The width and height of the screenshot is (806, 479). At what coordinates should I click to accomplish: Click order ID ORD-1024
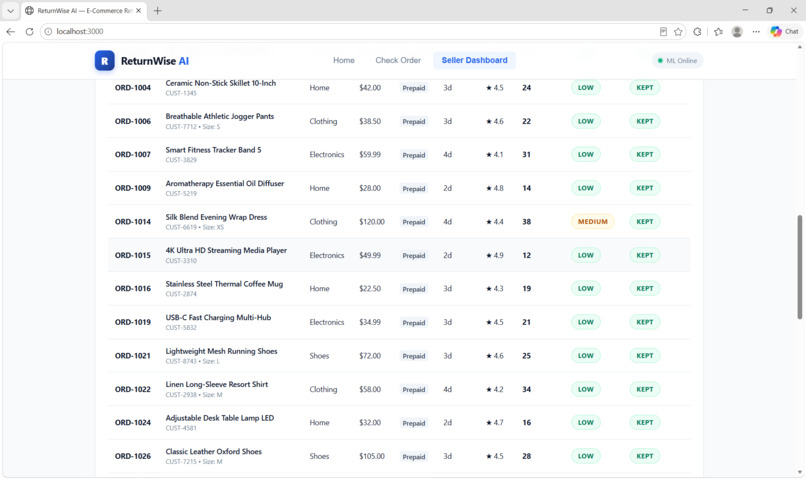coord(133,422)
